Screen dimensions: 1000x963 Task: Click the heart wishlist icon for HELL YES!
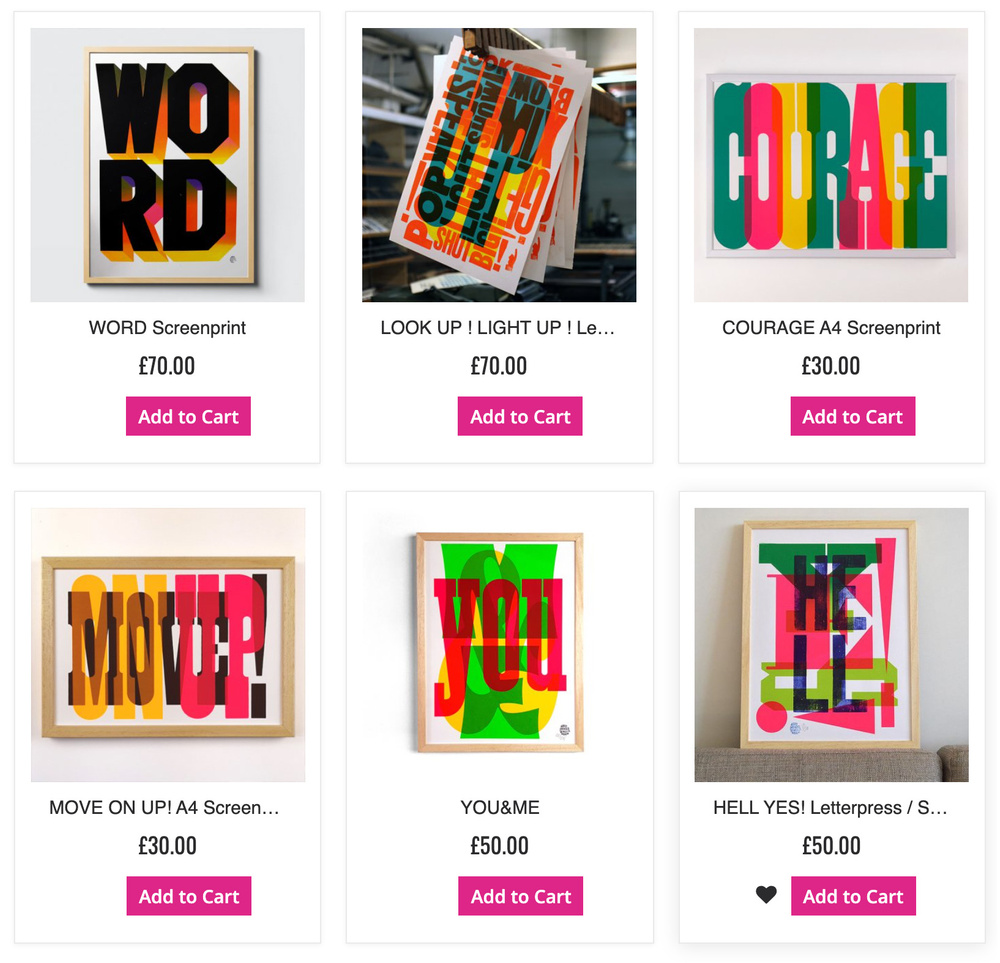(x=766, y=895)
